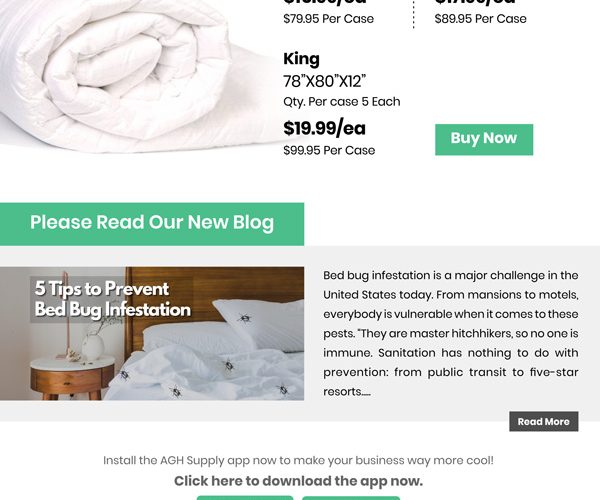600x500 pixels.
Task: Click 'Install the AGH Supply app' text
Action: click(x=298, y=460)
